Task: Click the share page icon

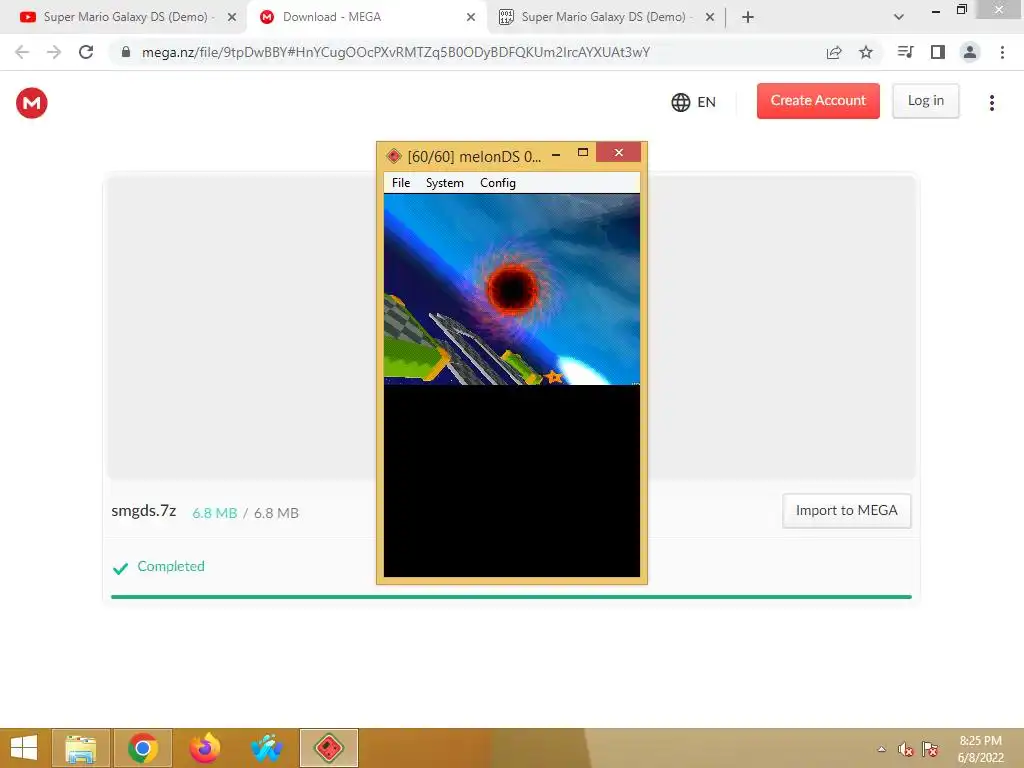Action: point(834,52)
